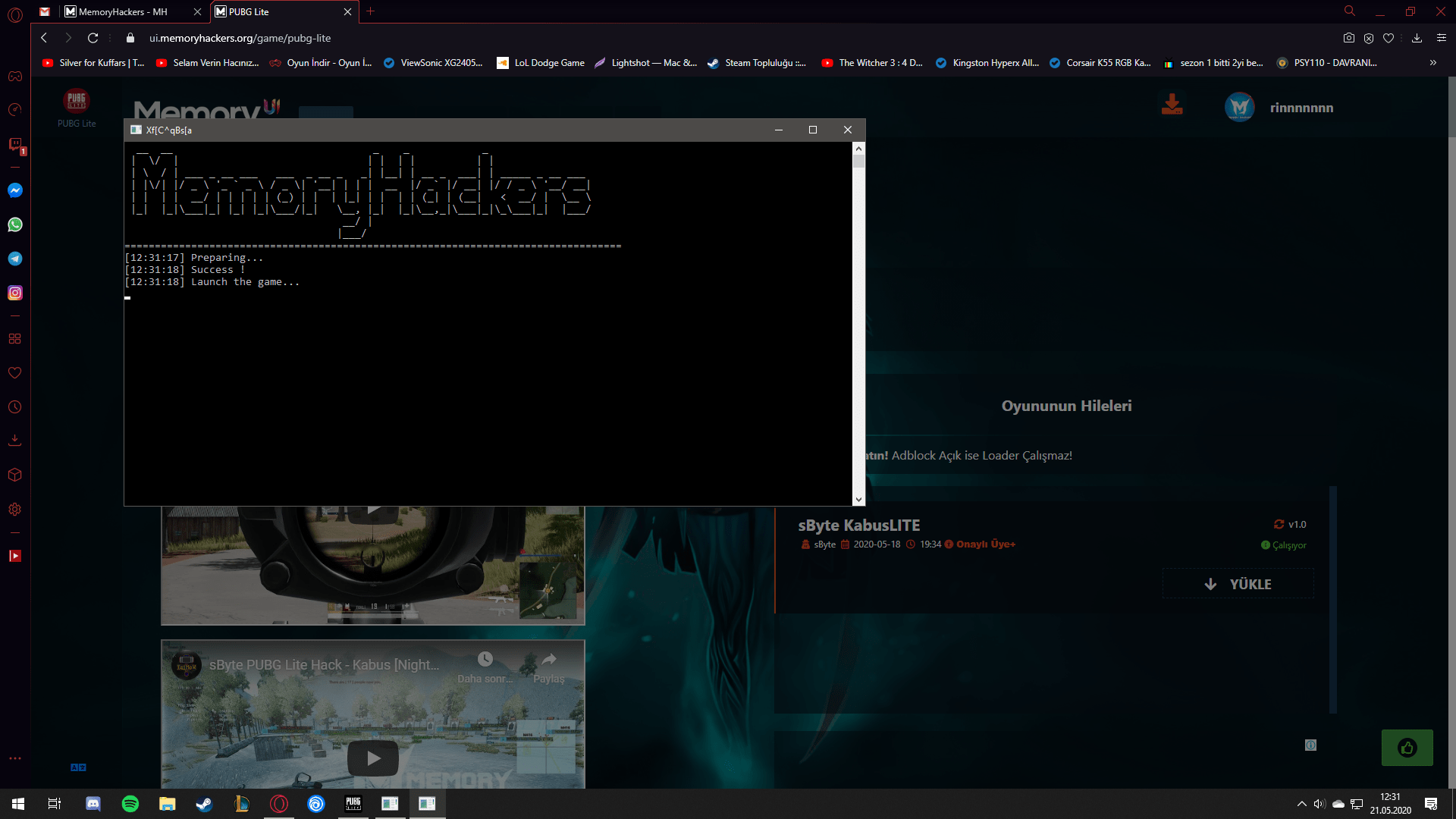Image resolution: width=1456 pixels, height=819 pixels.
Task: Click Daha sonra watch-later on the video
Action: (485, 667)
